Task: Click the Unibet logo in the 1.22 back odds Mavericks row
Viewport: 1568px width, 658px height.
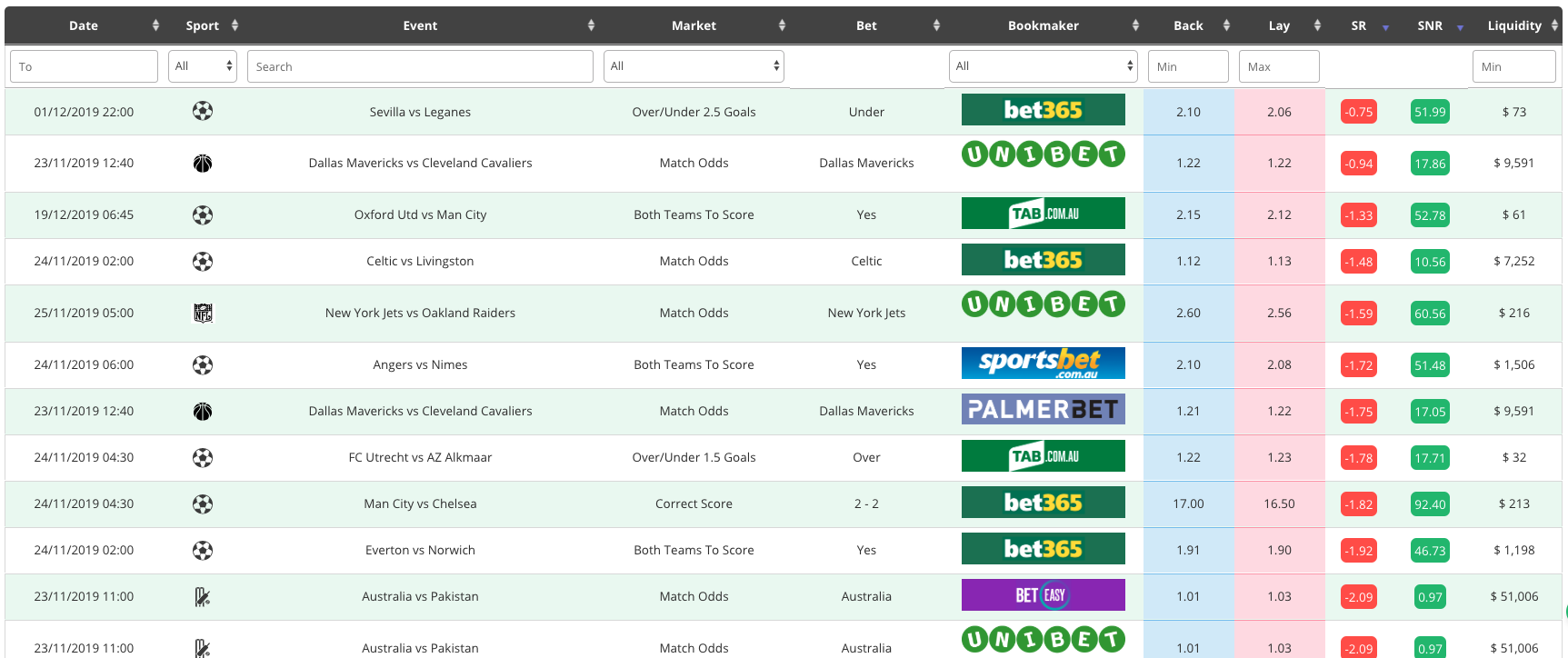Action: pyautogui.click(x=1044, y=155)
